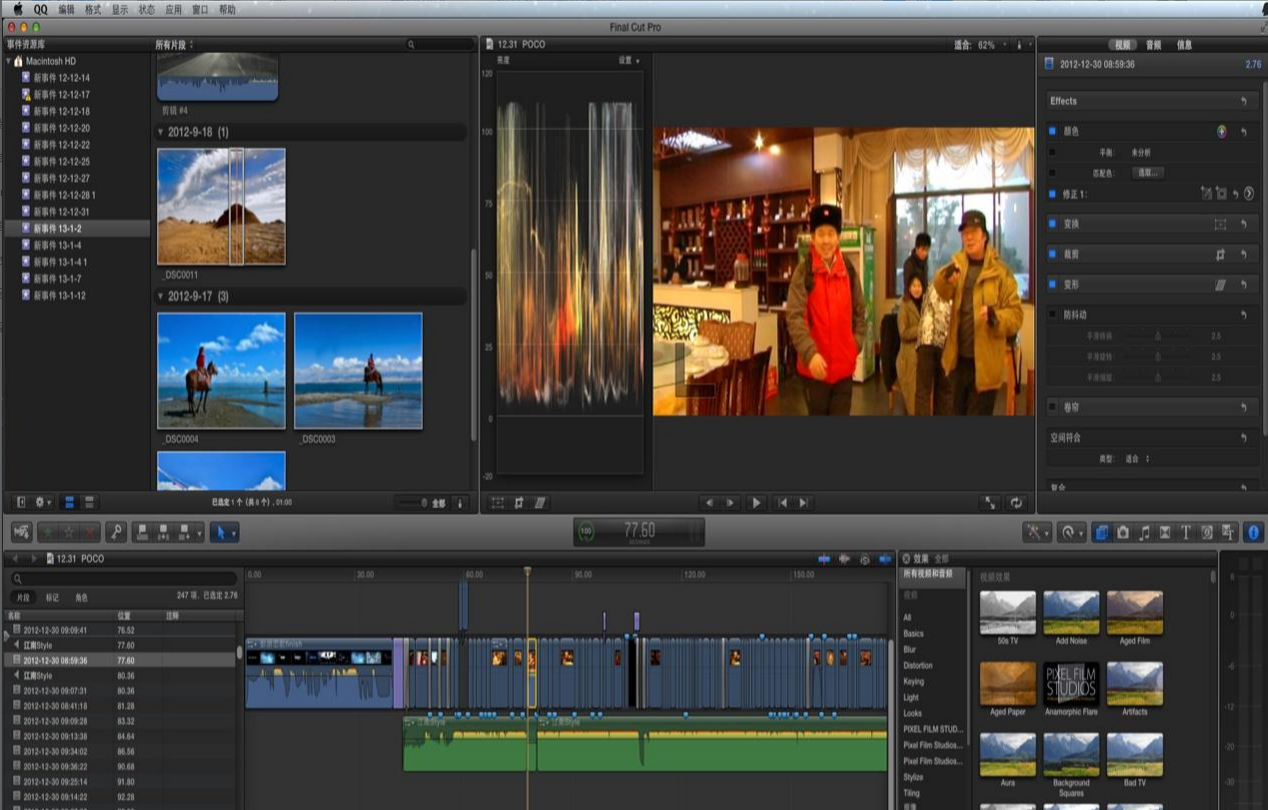The height and width of the screenshot is (810, 1268).
Task: Open correction 1 color board arrow
Action: pyautogui.click(x=1249, y=194)
